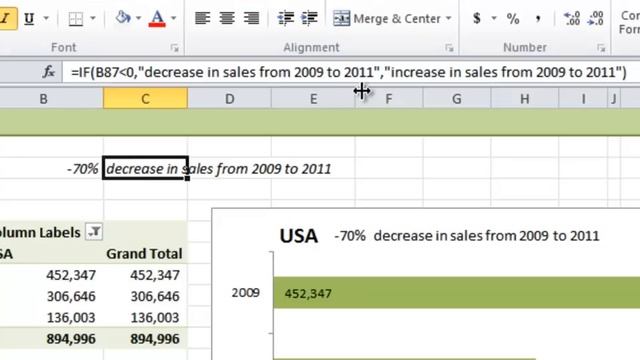
Task: Open font color dropdown arrow
Action: [x=173, y=18]
